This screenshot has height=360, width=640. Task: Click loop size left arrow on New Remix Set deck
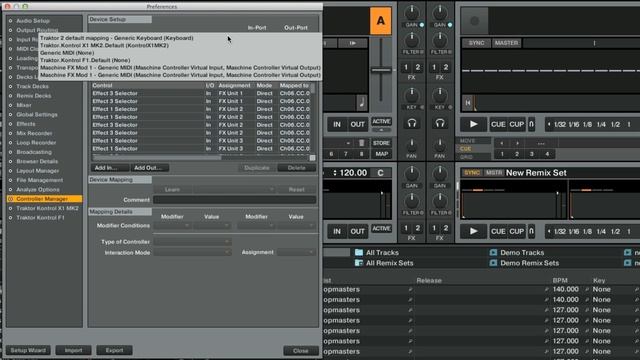point(549,231)
